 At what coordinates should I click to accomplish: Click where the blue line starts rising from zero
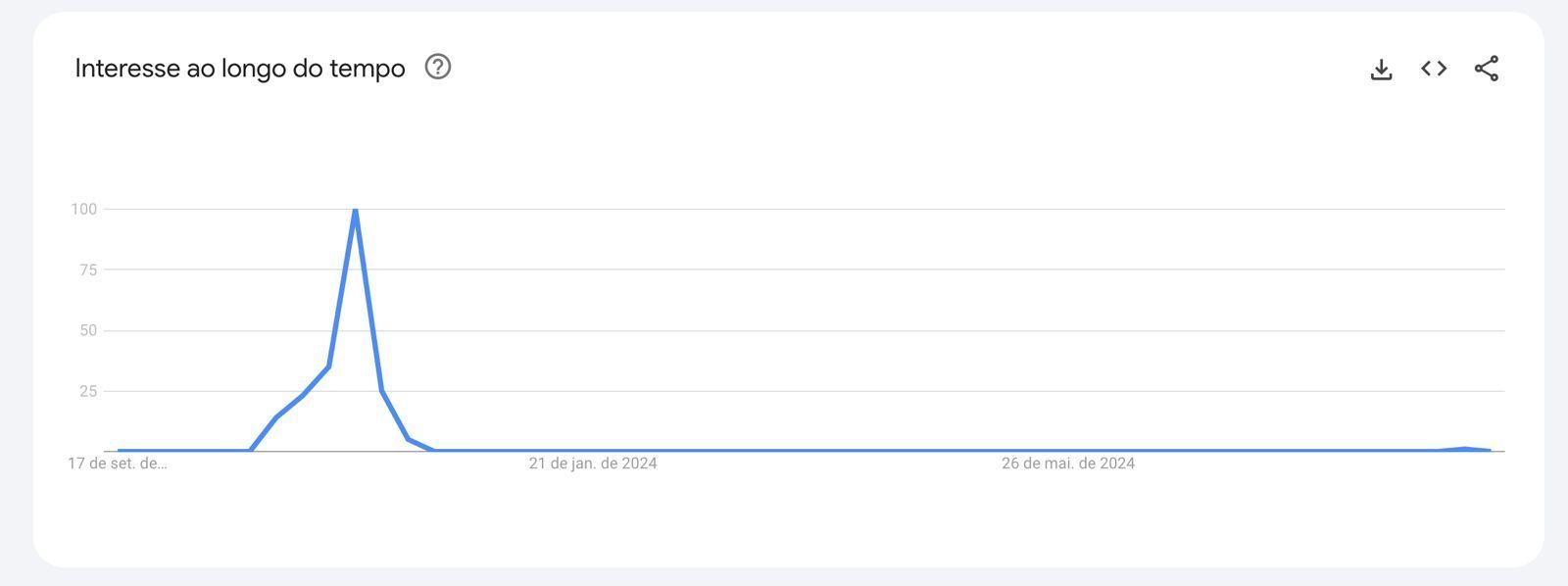tap(250, 450)
